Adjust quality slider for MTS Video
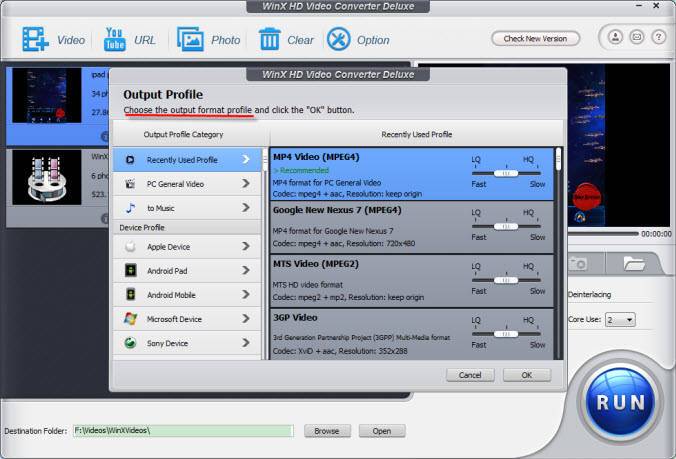The image size is (676, 459). 506,280
